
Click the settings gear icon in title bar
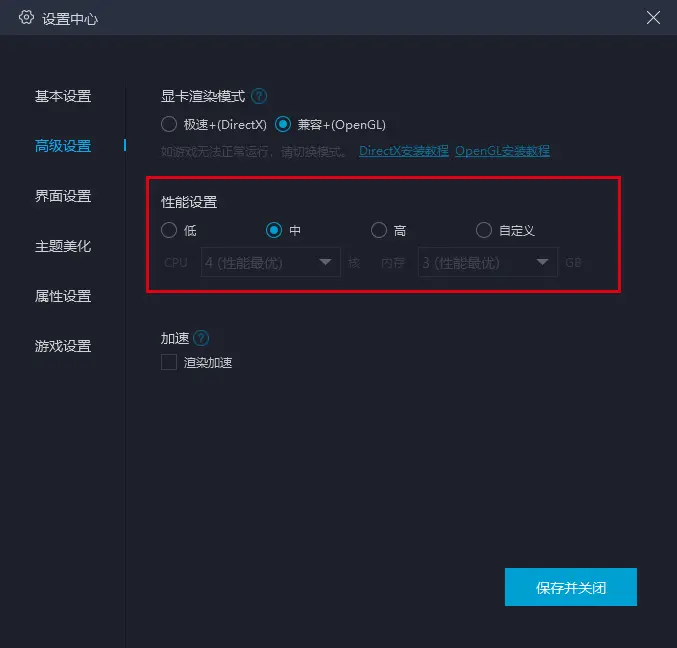[x=26, y=18]
